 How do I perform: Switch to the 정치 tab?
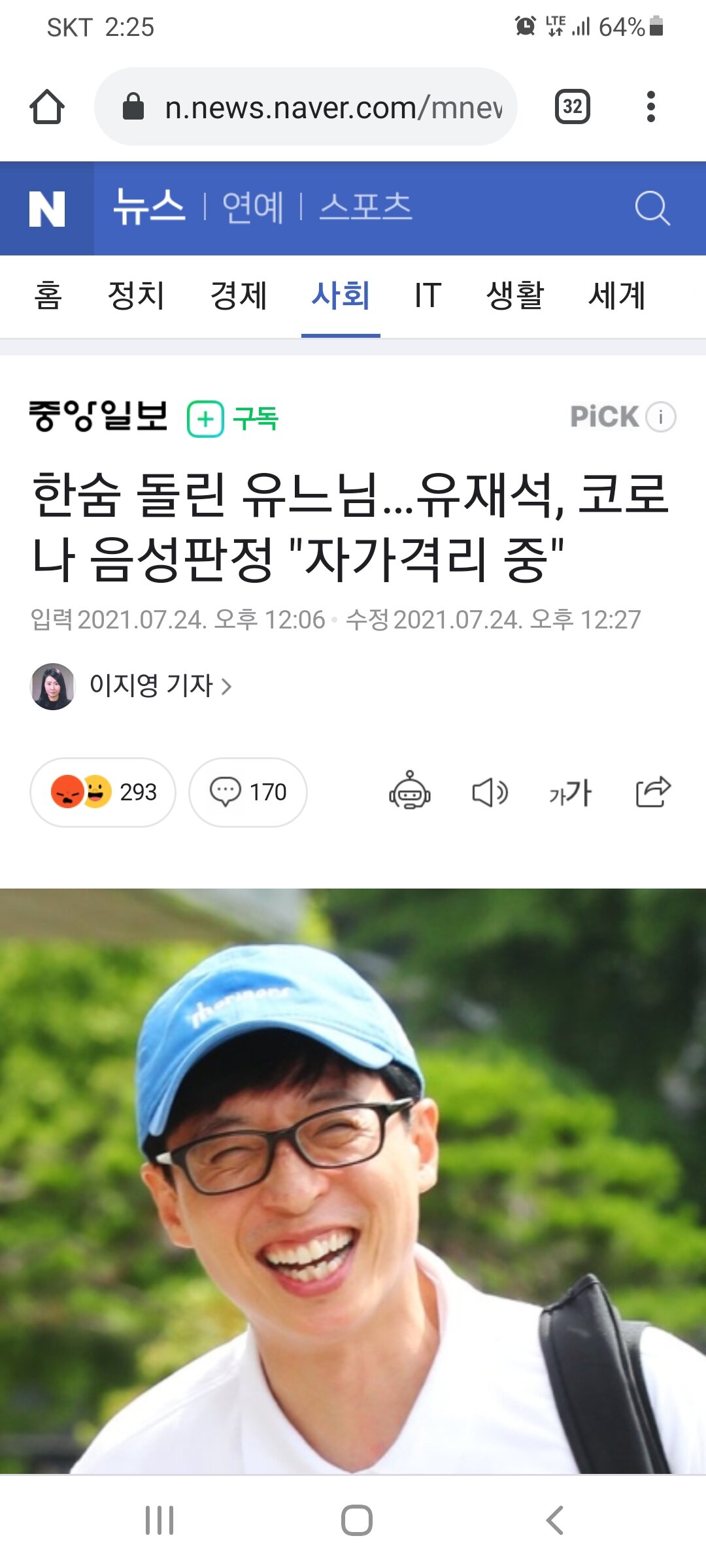136,295
